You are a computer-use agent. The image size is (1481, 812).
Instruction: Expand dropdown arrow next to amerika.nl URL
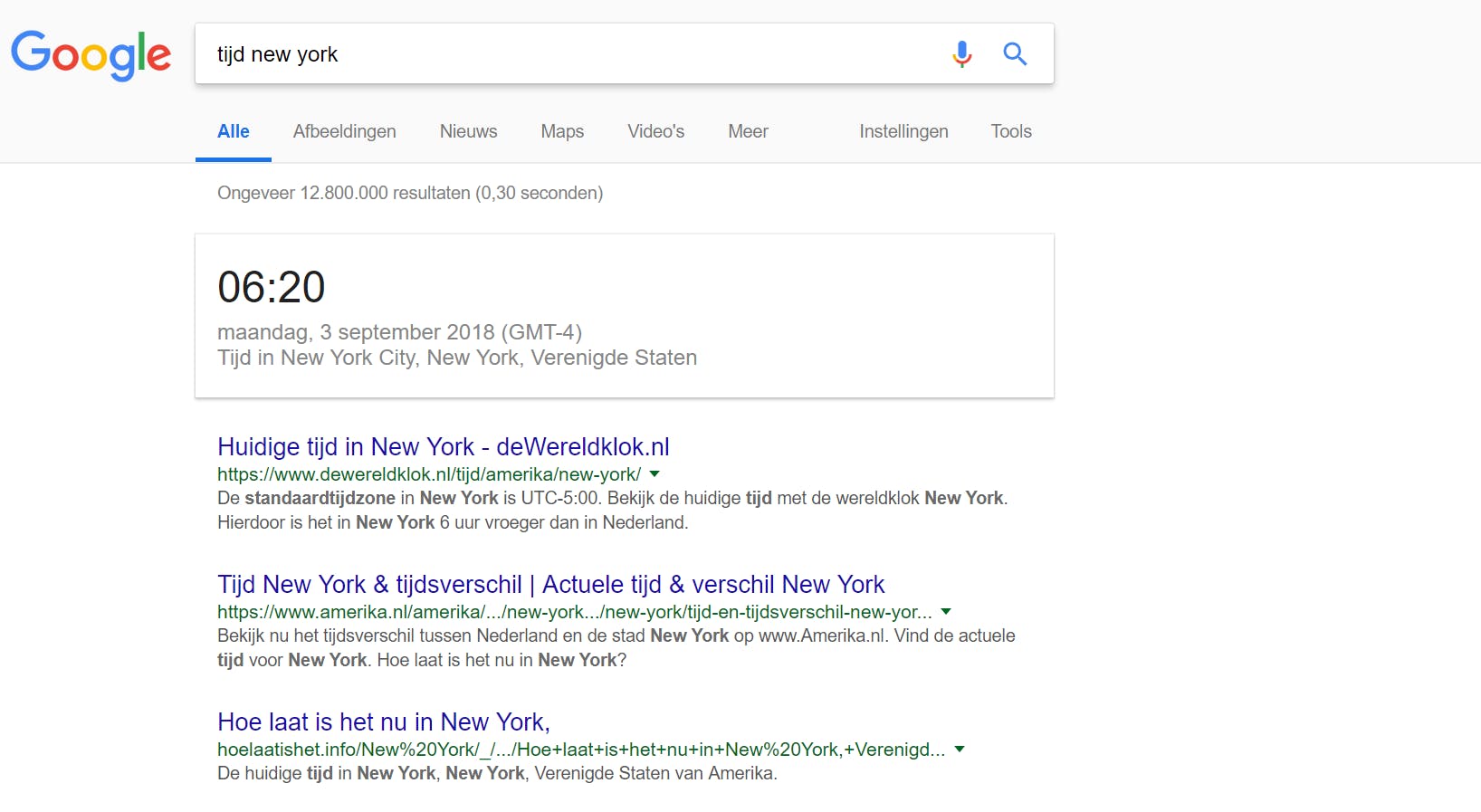pos(946,611)
